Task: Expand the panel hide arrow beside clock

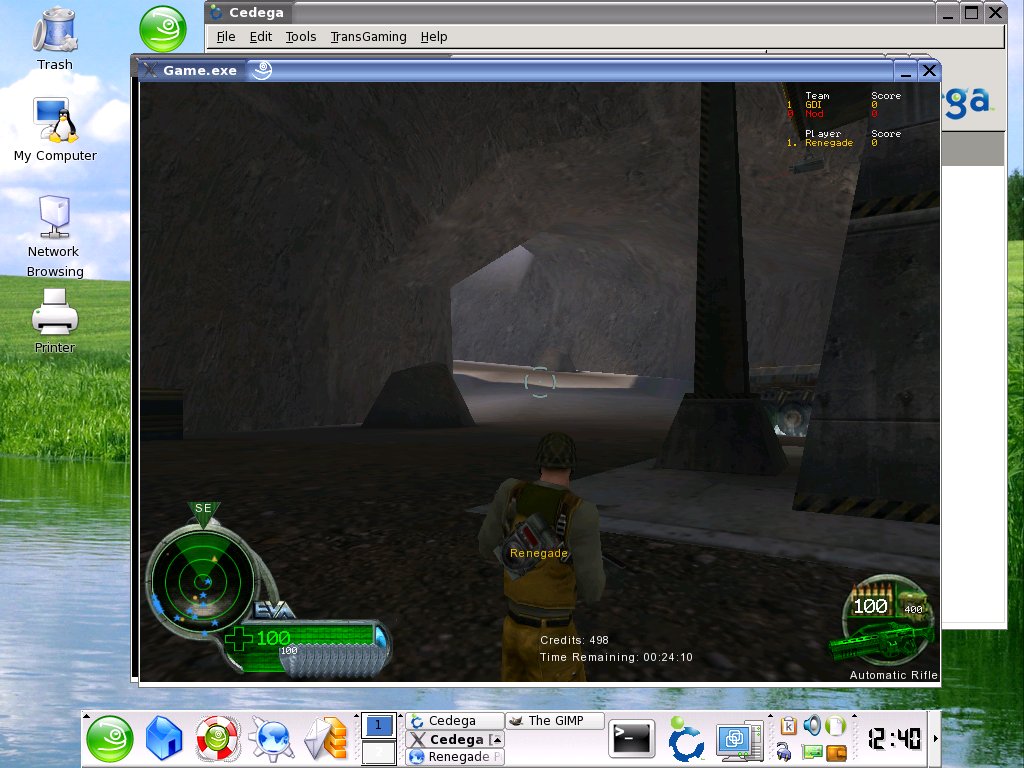Action: (x=936, y=739)
